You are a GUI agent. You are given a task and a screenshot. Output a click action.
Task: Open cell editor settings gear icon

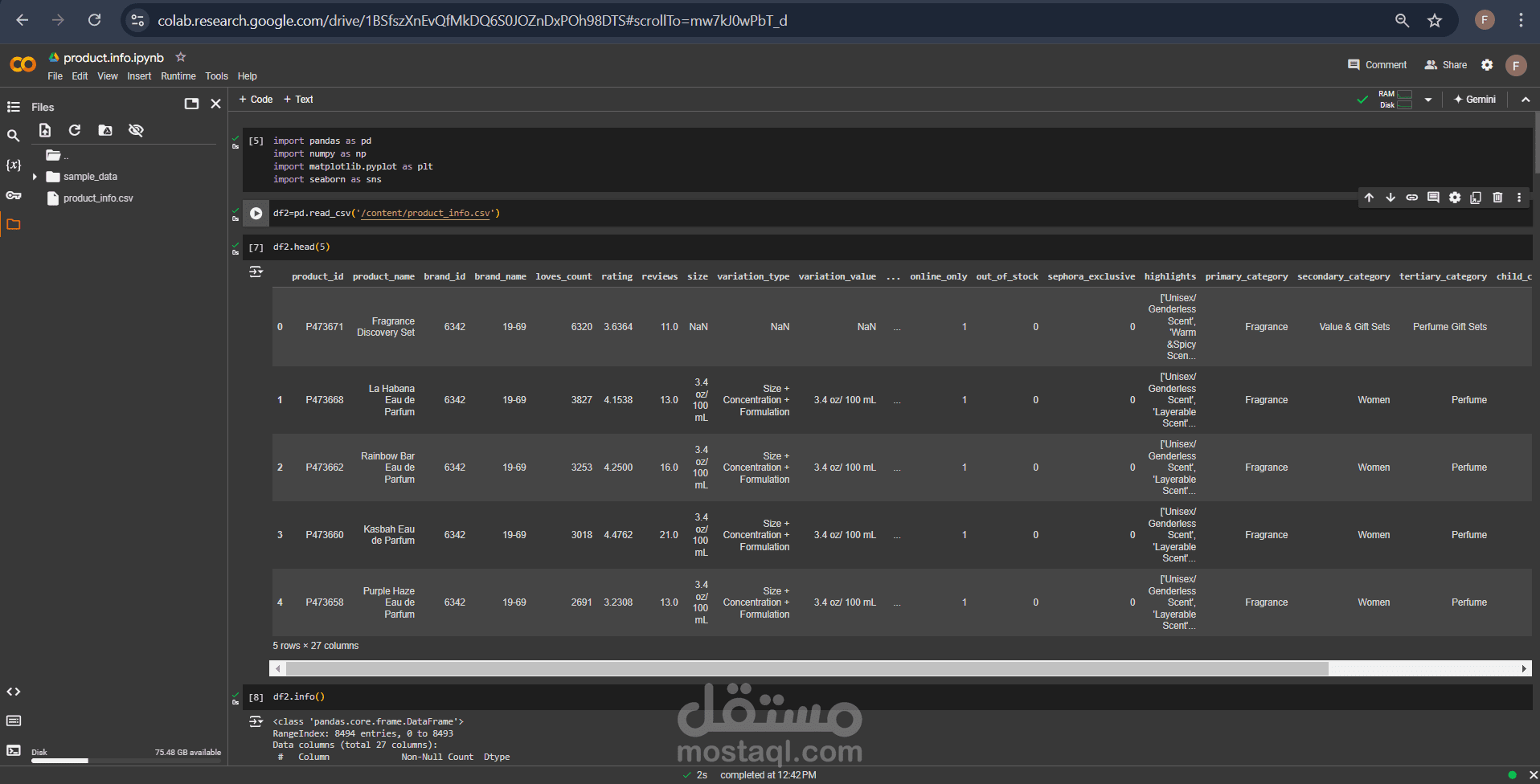point(1455,198)
